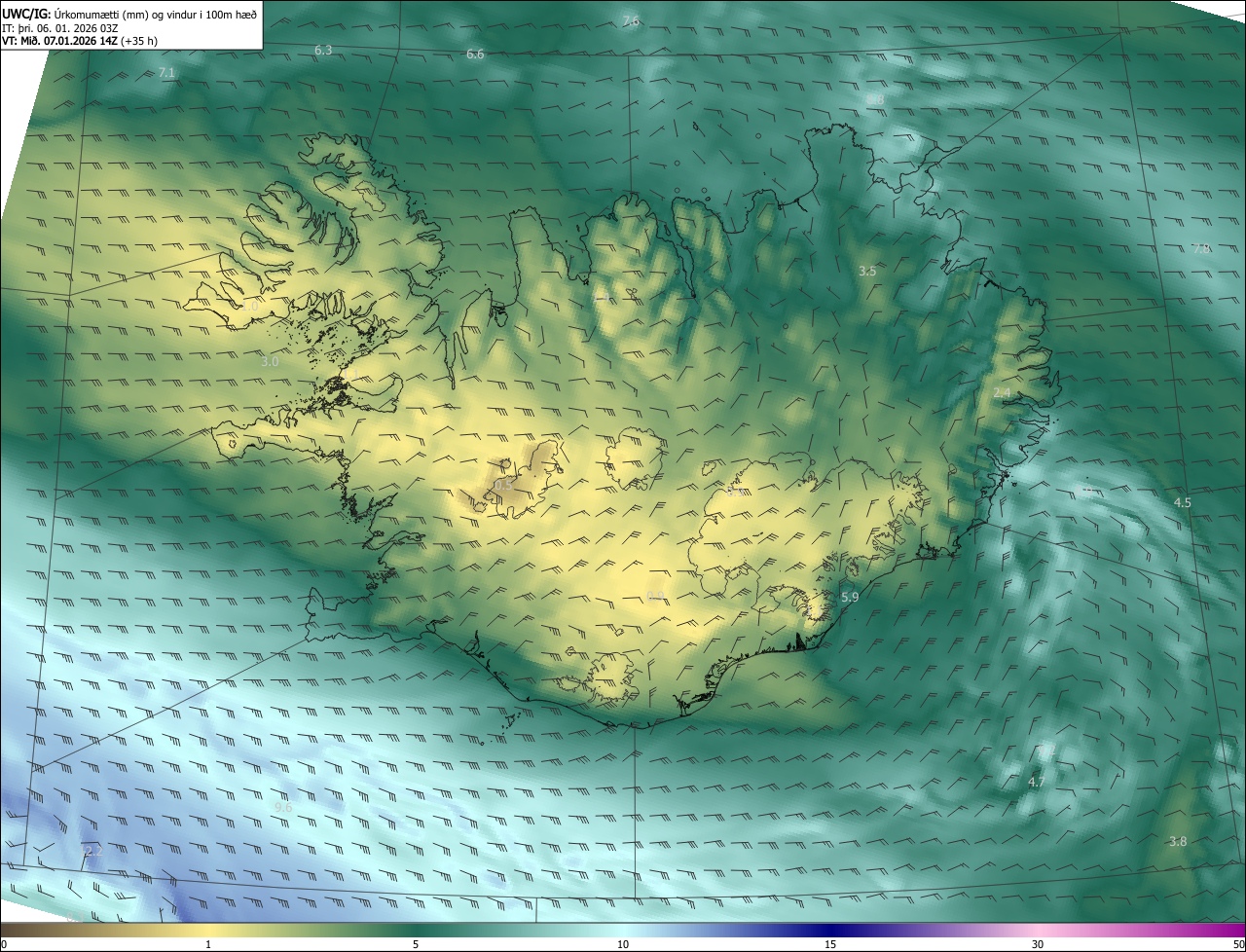Click the map value 7.6
This screenshot has height=952, width=1246.
tap(631, 21)
